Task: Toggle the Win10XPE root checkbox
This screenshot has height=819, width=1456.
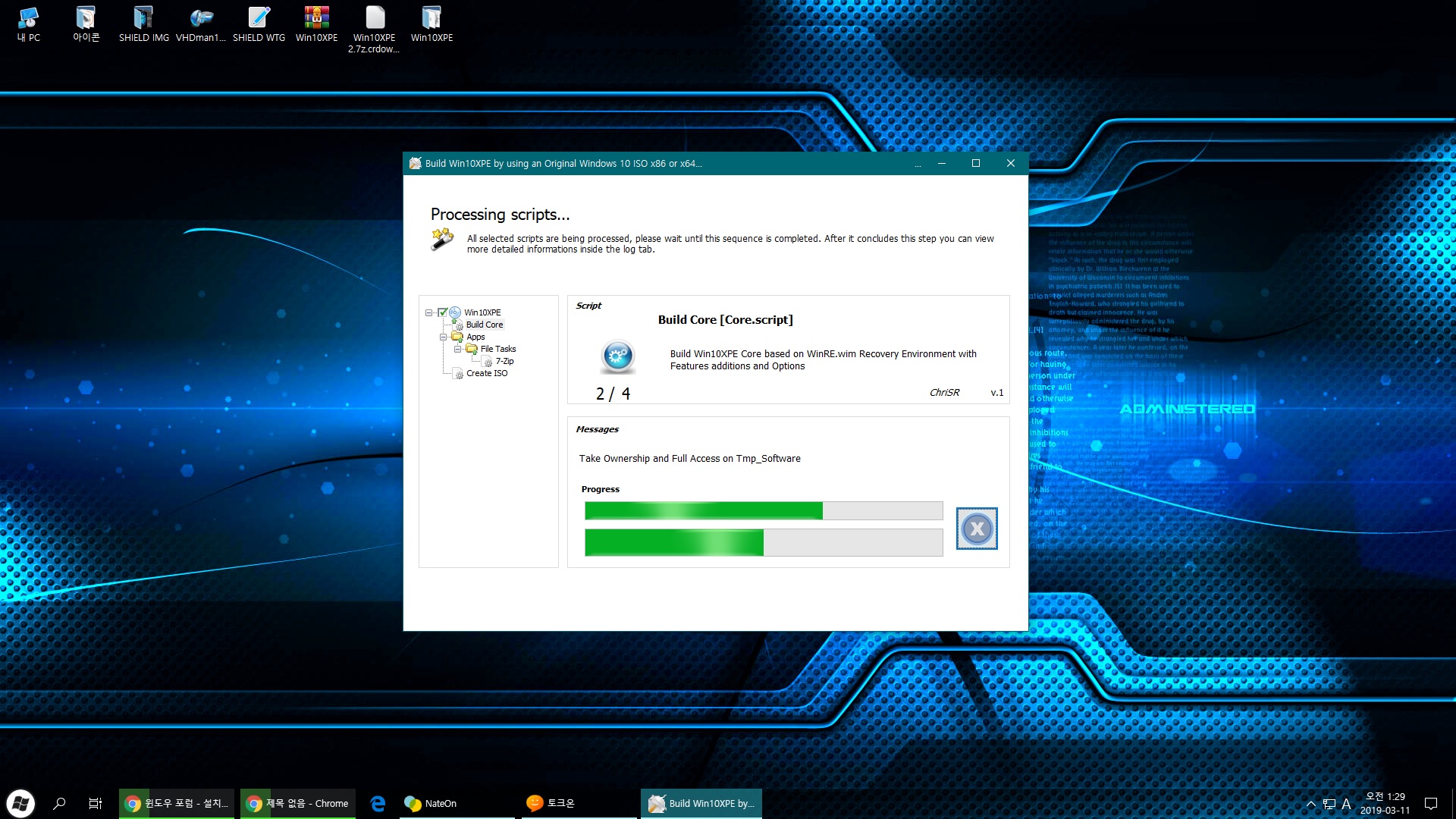Action: point(442,312)
